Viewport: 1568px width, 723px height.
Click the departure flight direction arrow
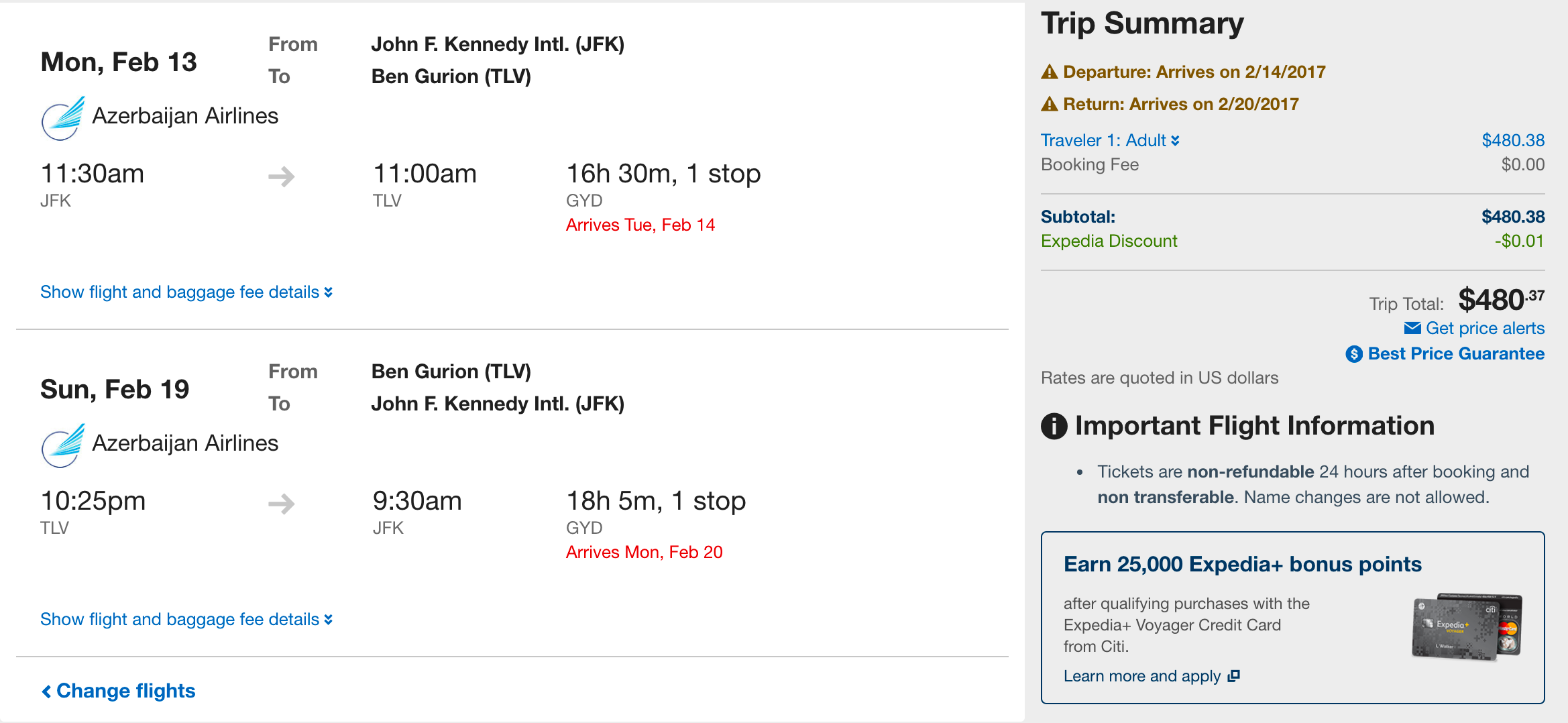click(282, 176)
